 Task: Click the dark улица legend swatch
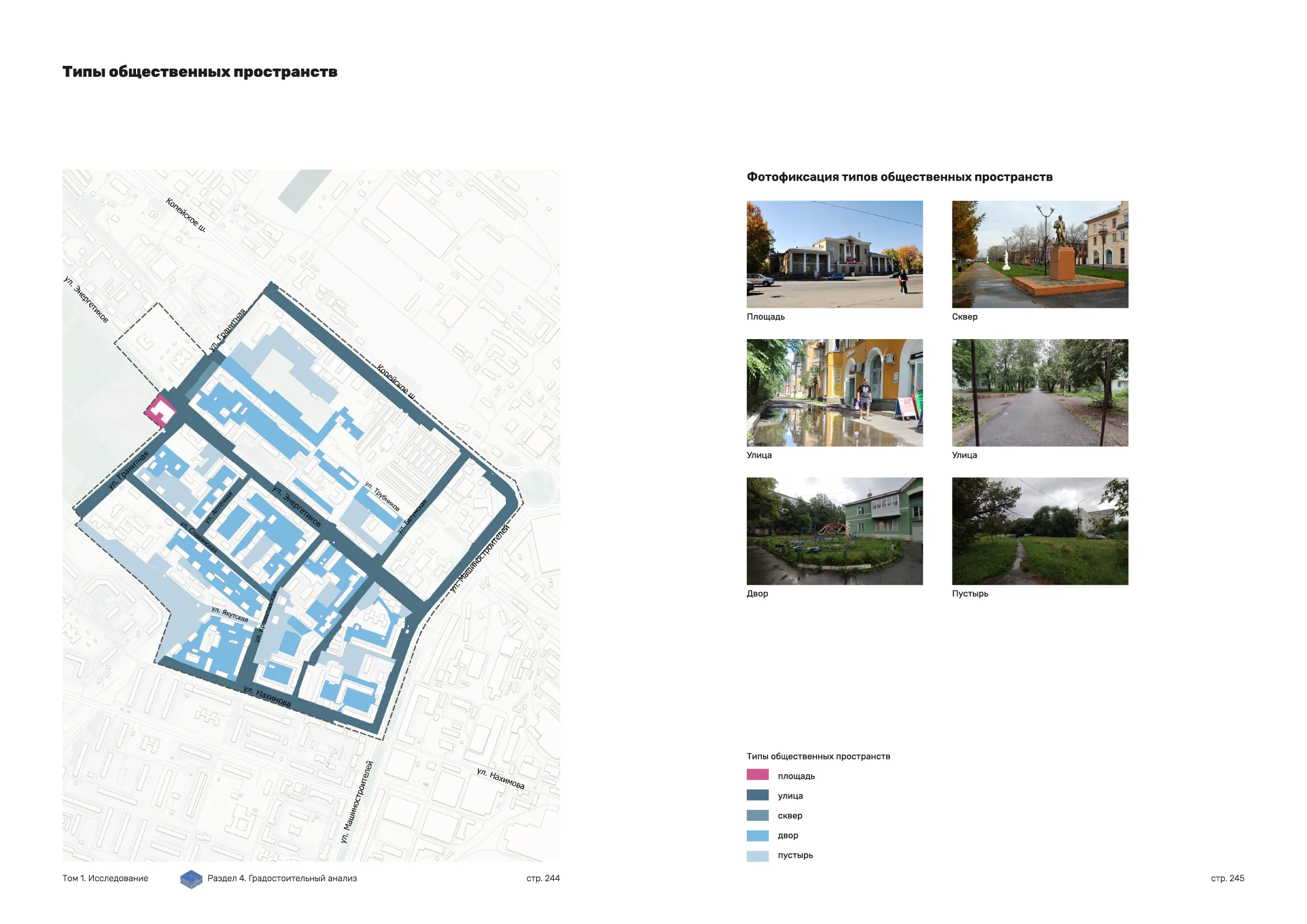tap(757, 795)
